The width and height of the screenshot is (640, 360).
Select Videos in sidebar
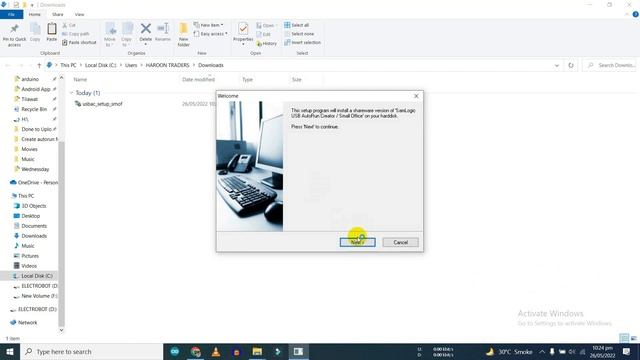tap(29, 266)
